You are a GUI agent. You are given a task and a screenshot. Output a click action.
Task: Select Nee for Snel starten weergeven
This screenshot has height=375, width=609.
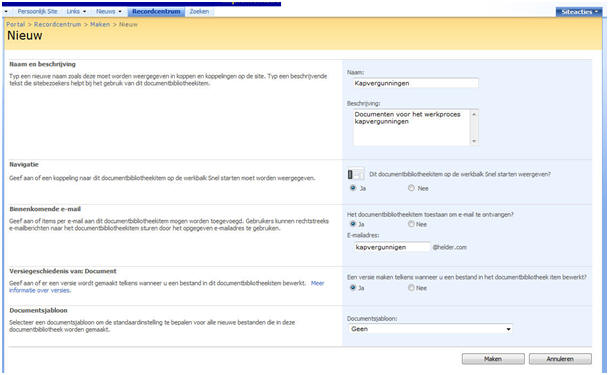click(411, 188)
